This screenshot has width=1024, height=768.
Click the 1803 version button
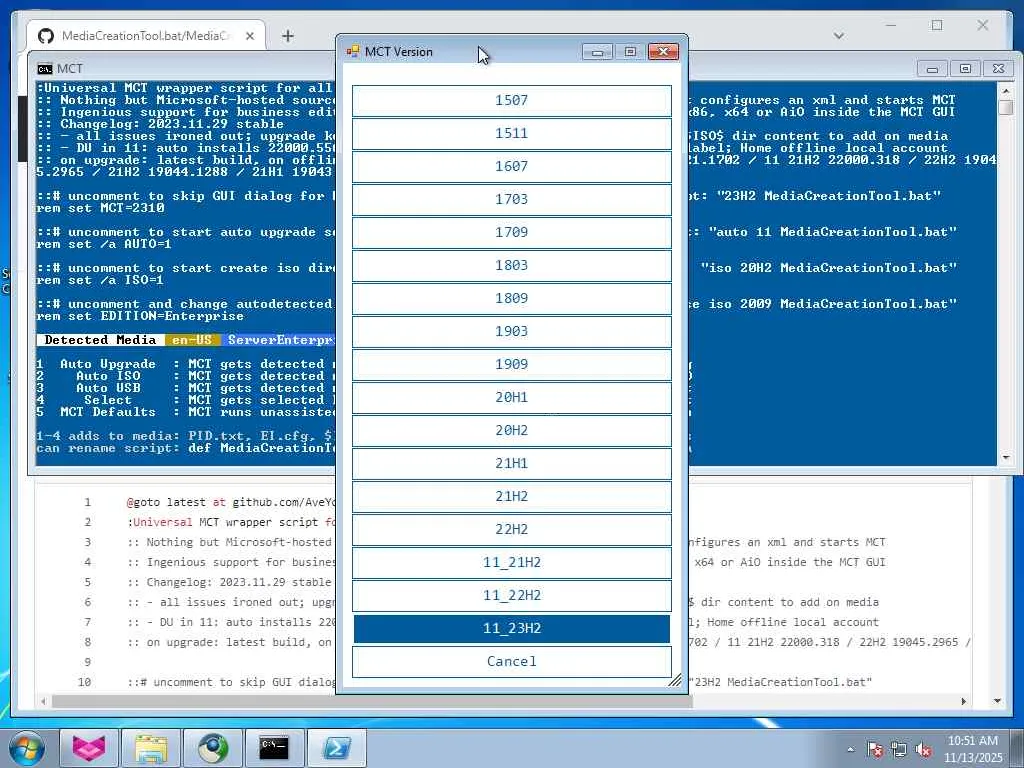511,266
